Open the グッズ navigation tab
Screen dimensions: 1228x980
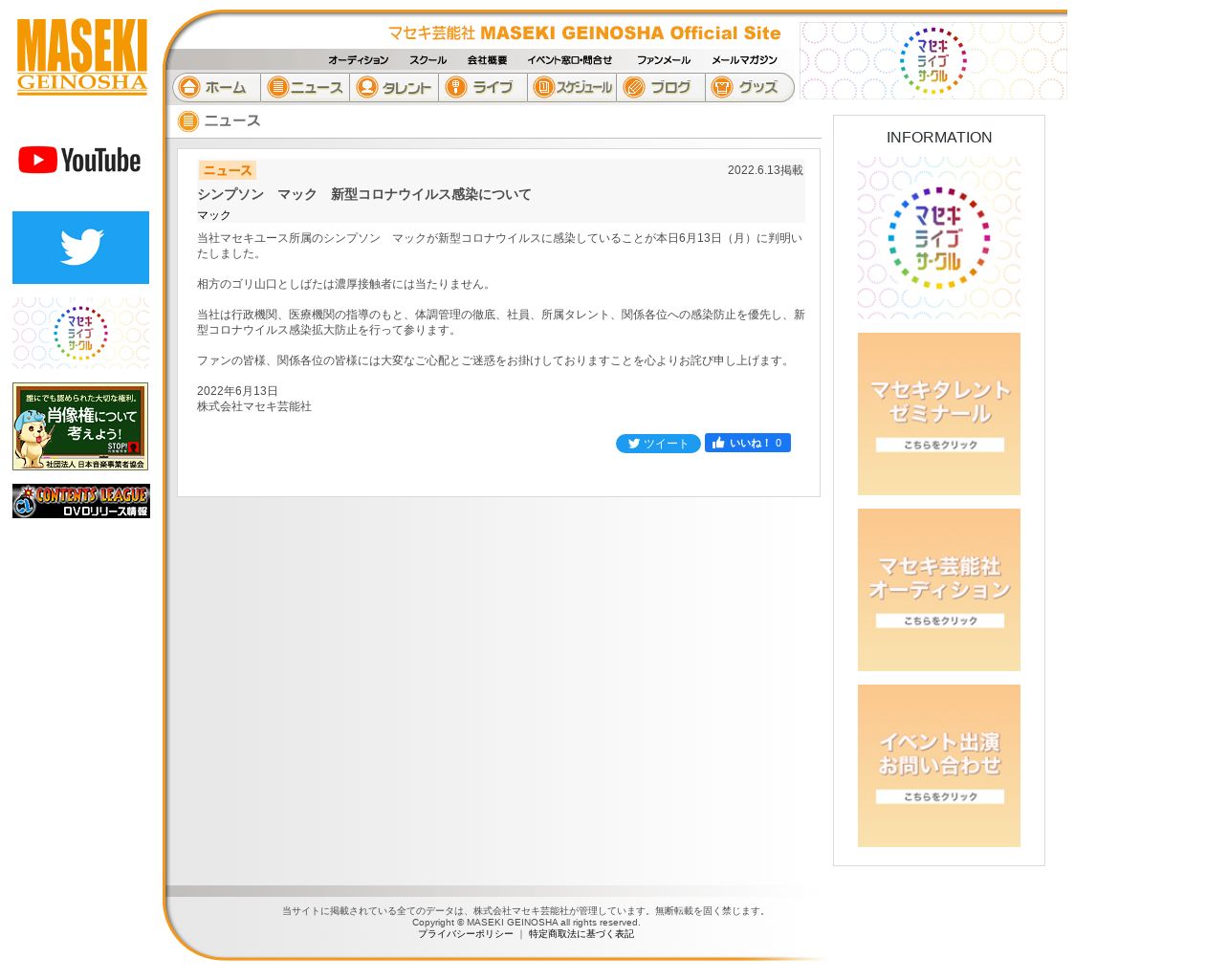click(x=750, y=88)
